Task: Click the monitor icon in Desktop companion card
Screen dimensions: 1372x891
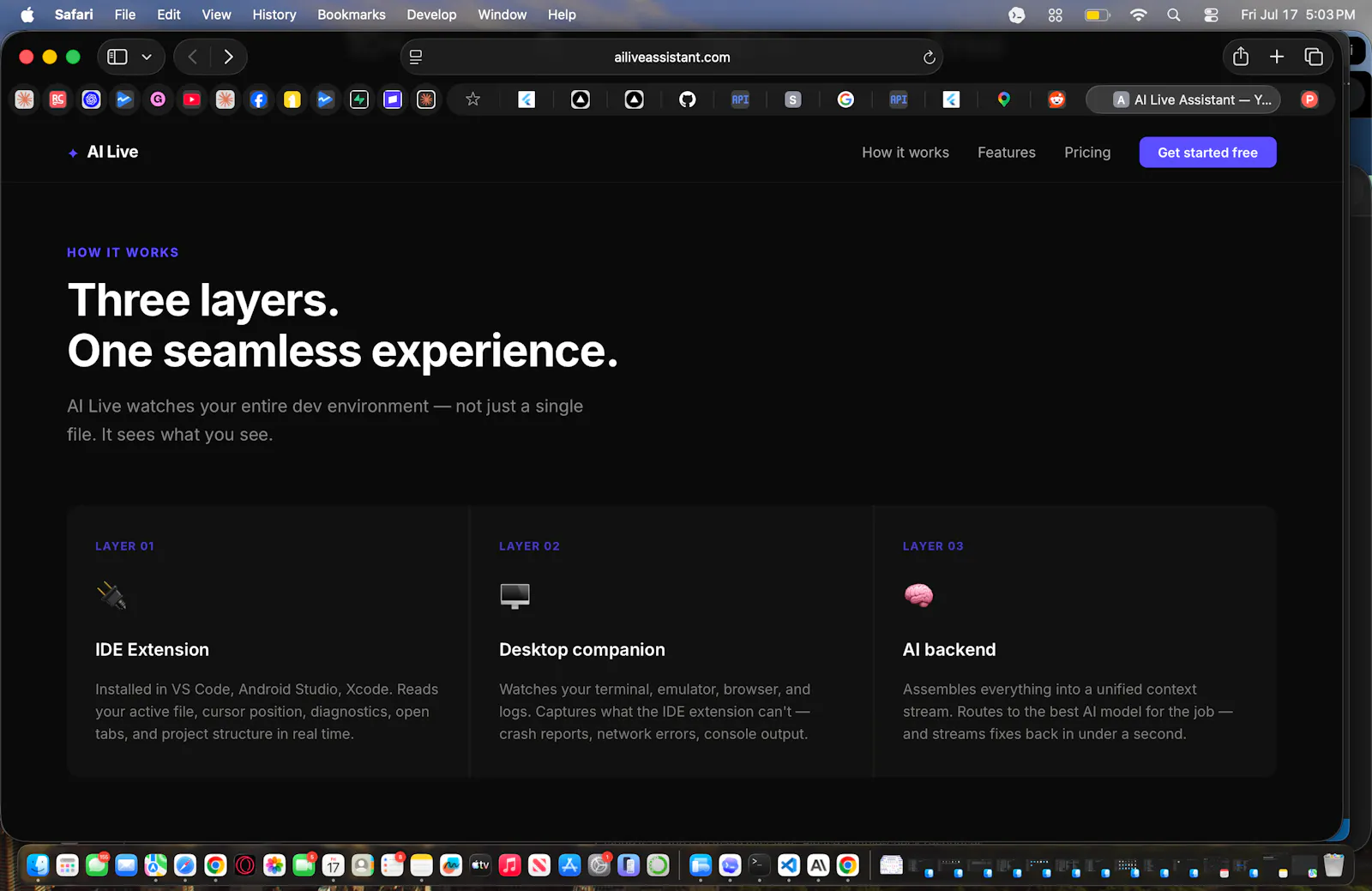Action: [514, 595]
